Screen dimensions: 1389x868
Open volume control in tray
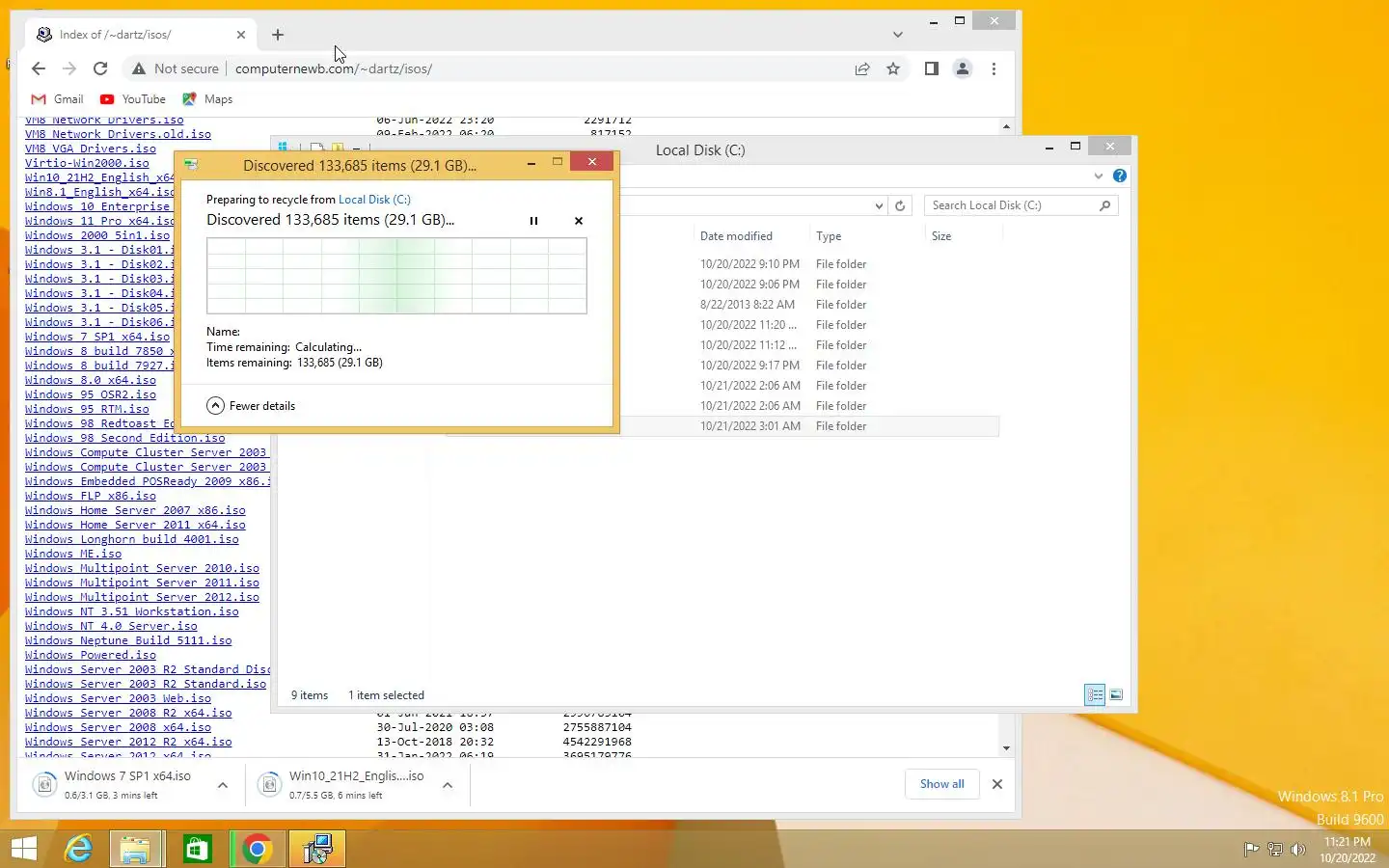coord(1297,850)
